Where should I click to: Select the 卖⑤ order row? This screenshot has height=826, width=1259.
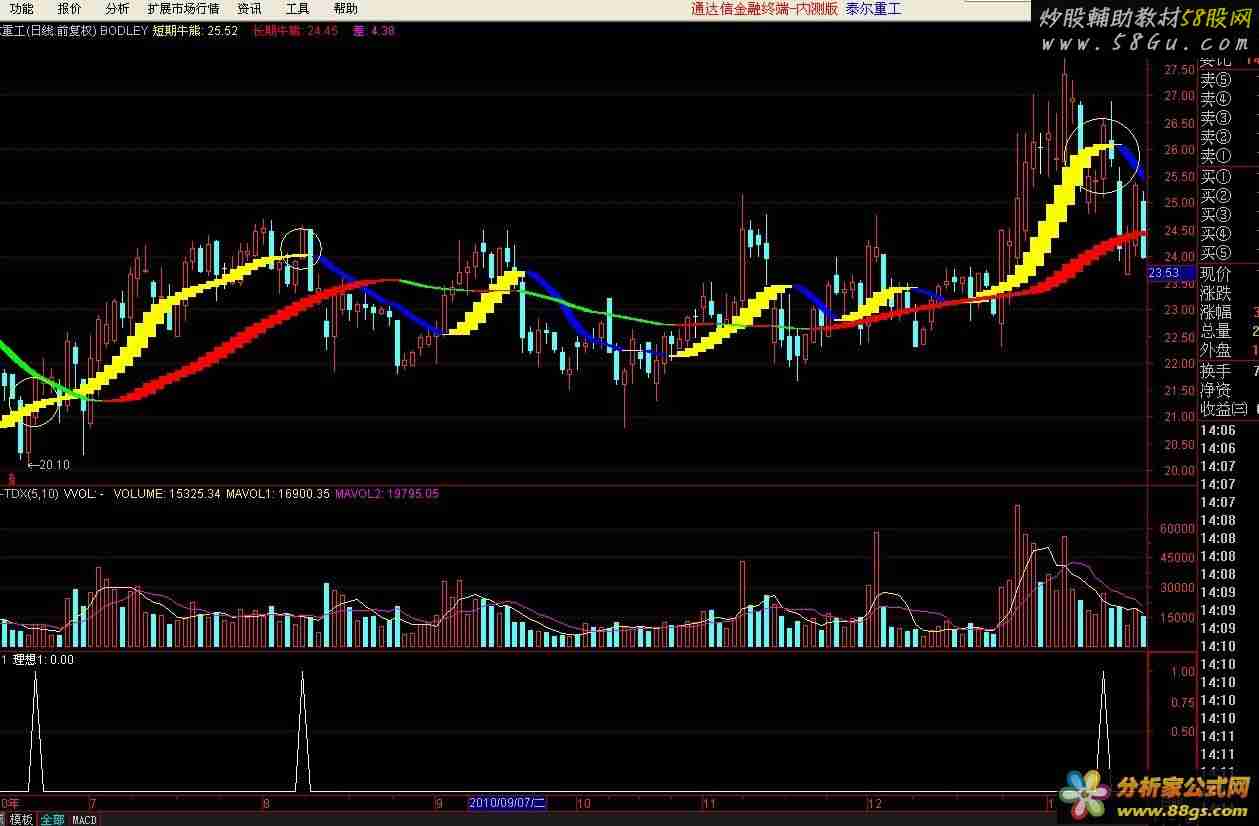coord(1218,81)
